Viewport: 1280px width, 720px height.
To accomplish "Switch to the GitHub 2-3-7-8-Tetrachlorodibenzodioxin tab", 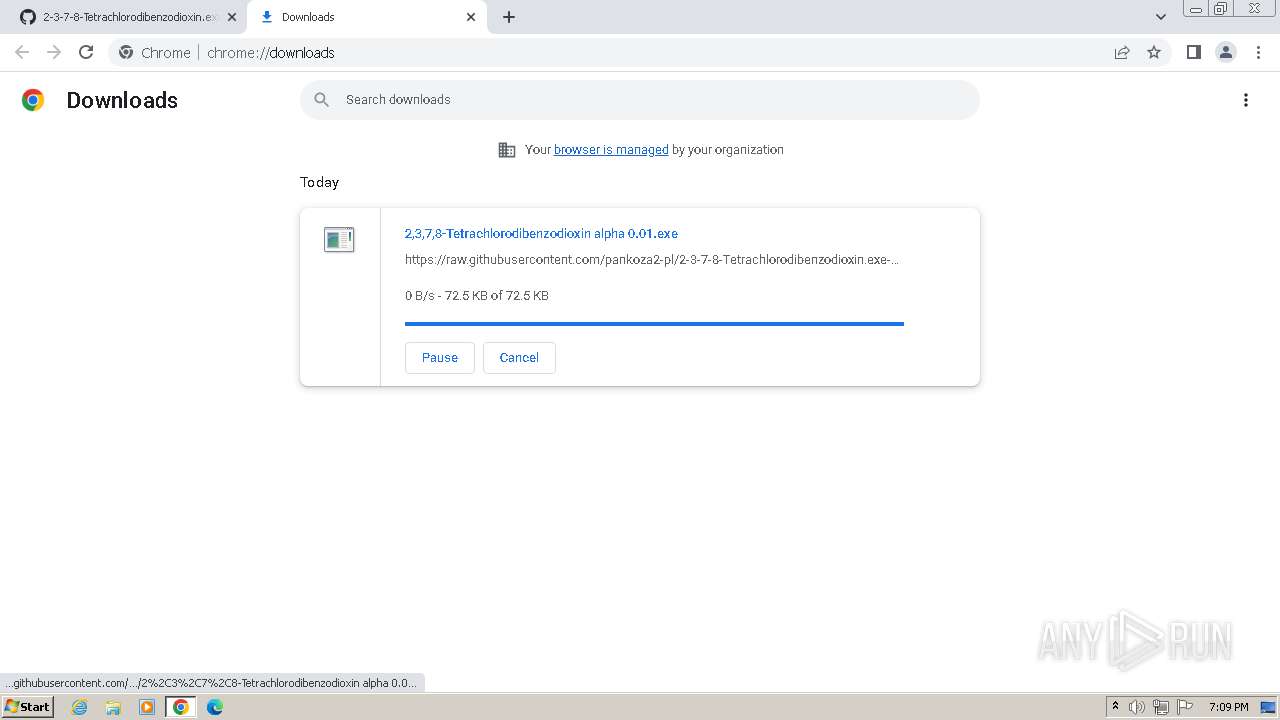I will click(x=124, y=17).
